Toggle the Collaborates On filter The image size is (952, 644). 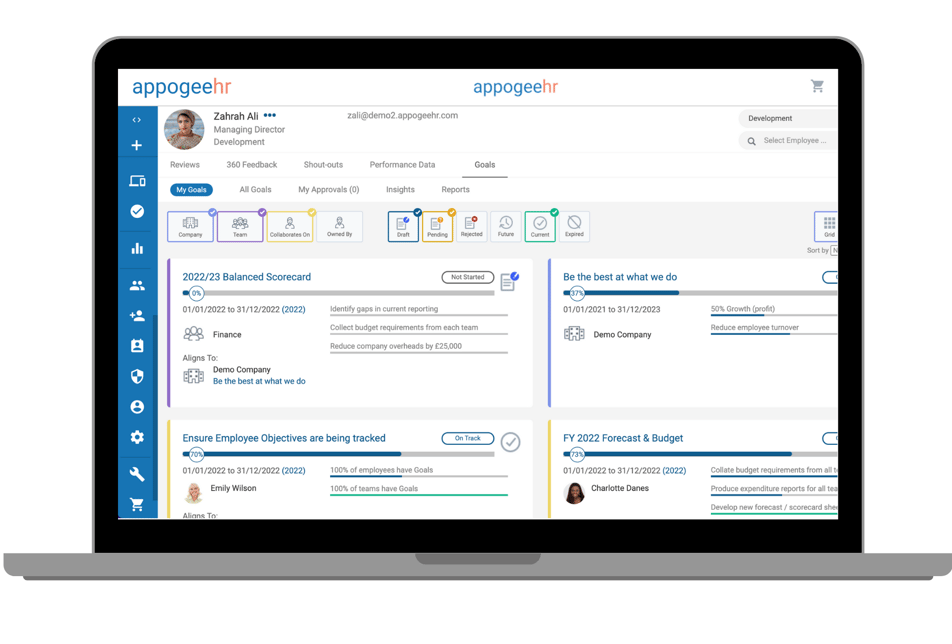tap(290, 226)
